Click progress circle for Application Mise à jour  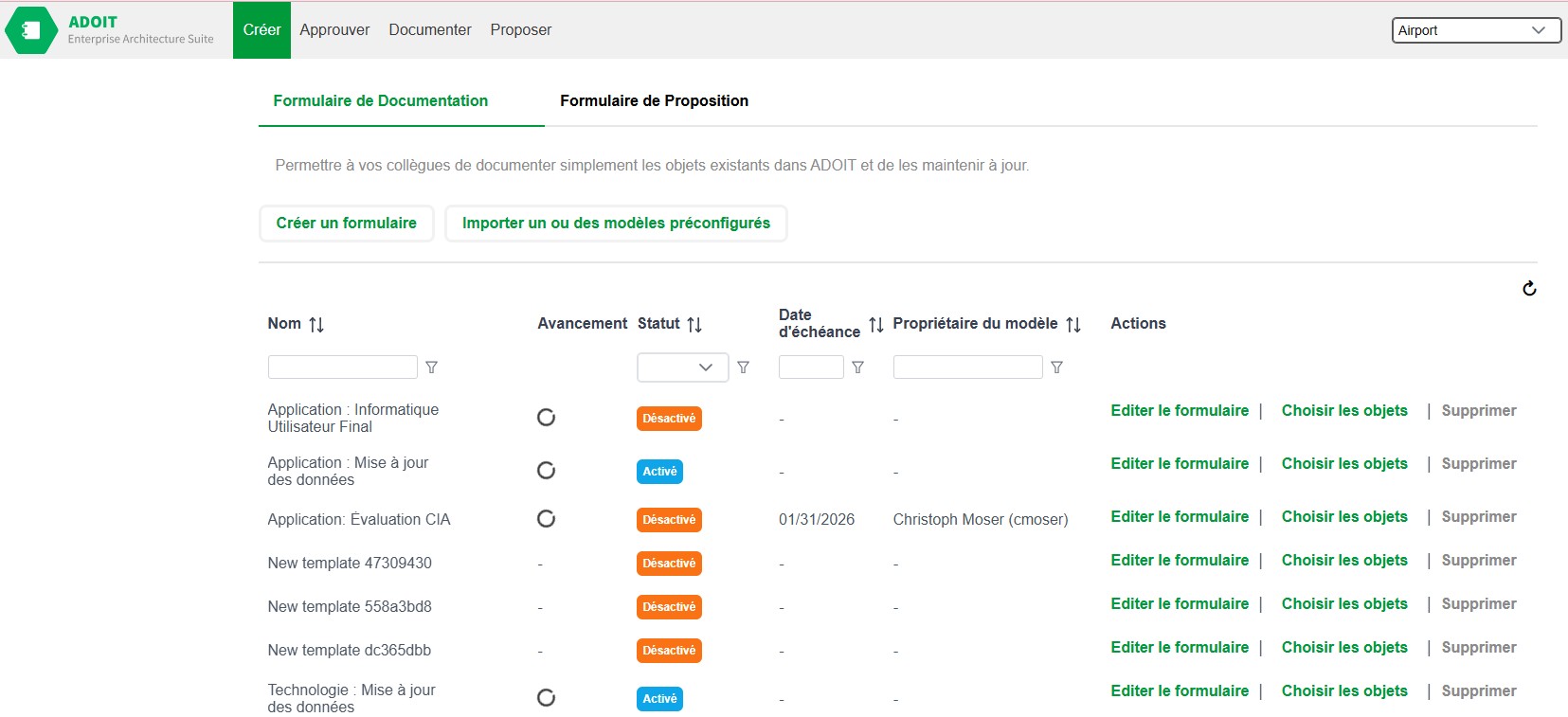[x=546, y=471]
